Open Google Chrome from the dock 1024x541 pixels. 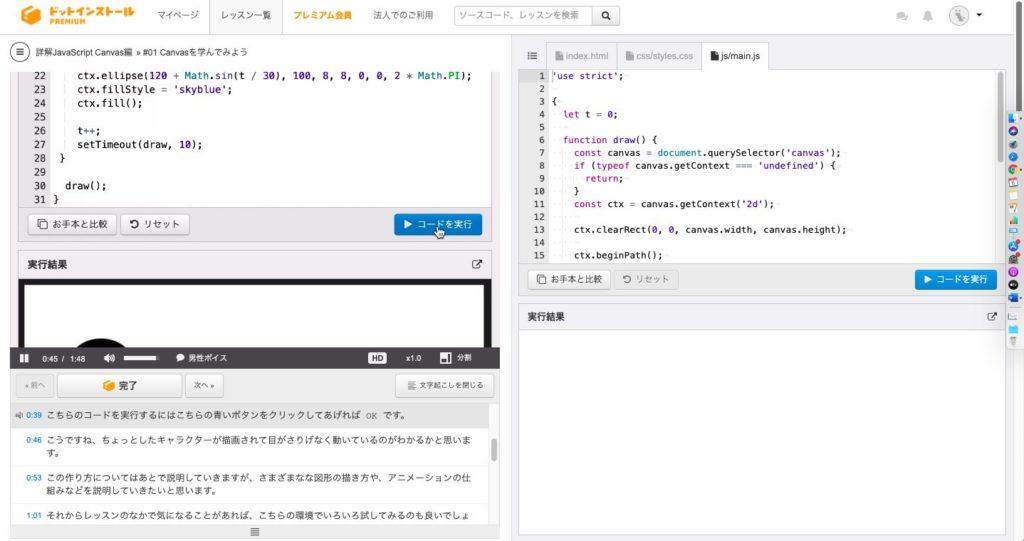(x=1013, y=169)
